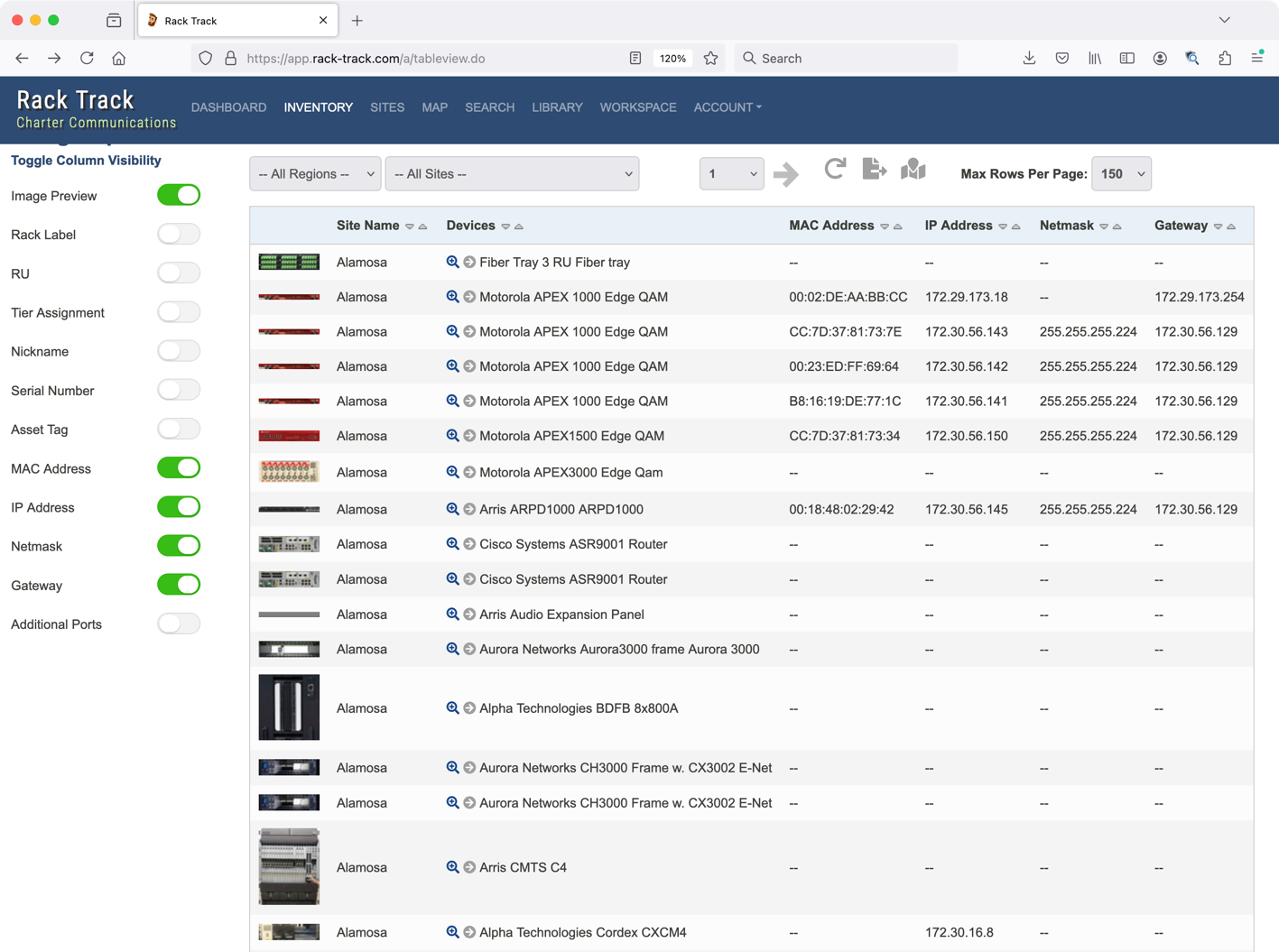Click IP address 172.30.16.8 cell
The height and width of the screenshot is (952, 1279).
[959, 932]
